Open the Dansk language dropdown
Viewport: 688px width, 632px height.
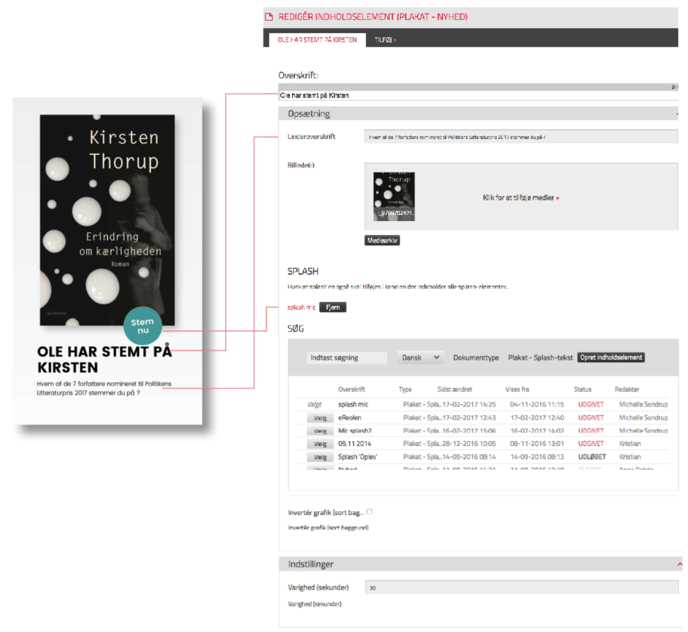[x=420, y=358]
